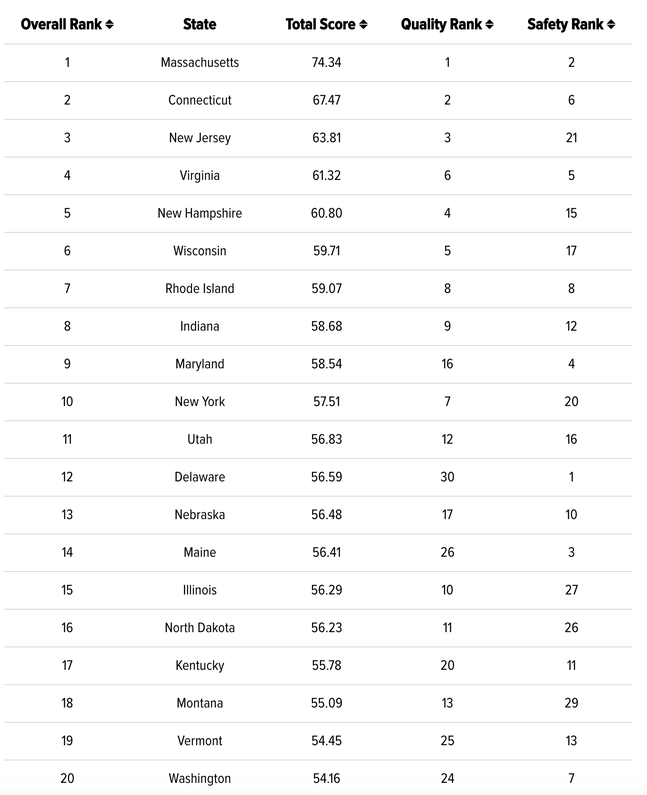The width and height of the screenshot is (647, 795).
Task: Click Maryland's quality rank 16
Action: (x=447, y=364)
